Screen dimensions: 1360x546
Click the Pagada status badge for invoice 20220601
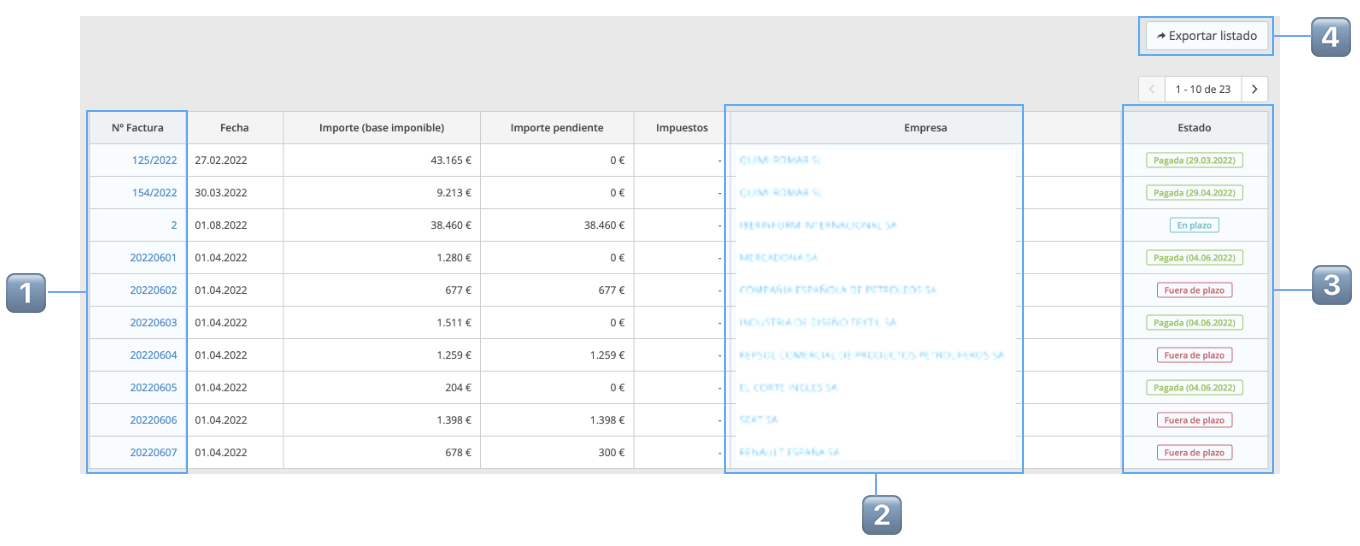pyautogui.click(x=1194, y=258)
